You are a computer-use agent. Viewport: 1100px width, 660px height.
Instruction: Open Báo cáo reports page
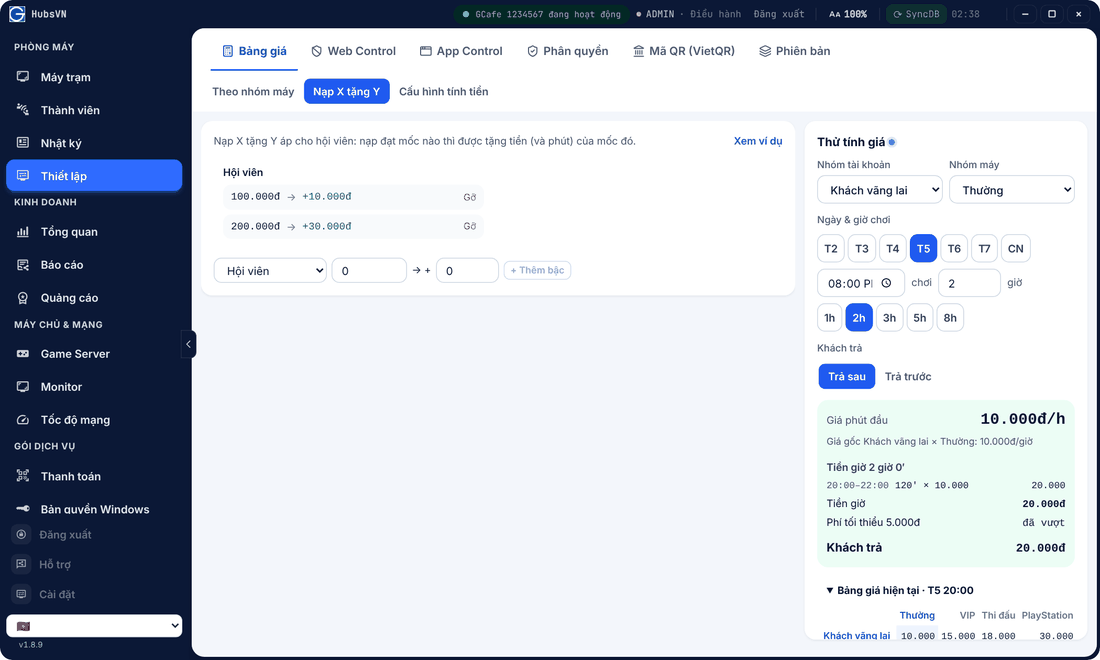(x=94, y=264)
